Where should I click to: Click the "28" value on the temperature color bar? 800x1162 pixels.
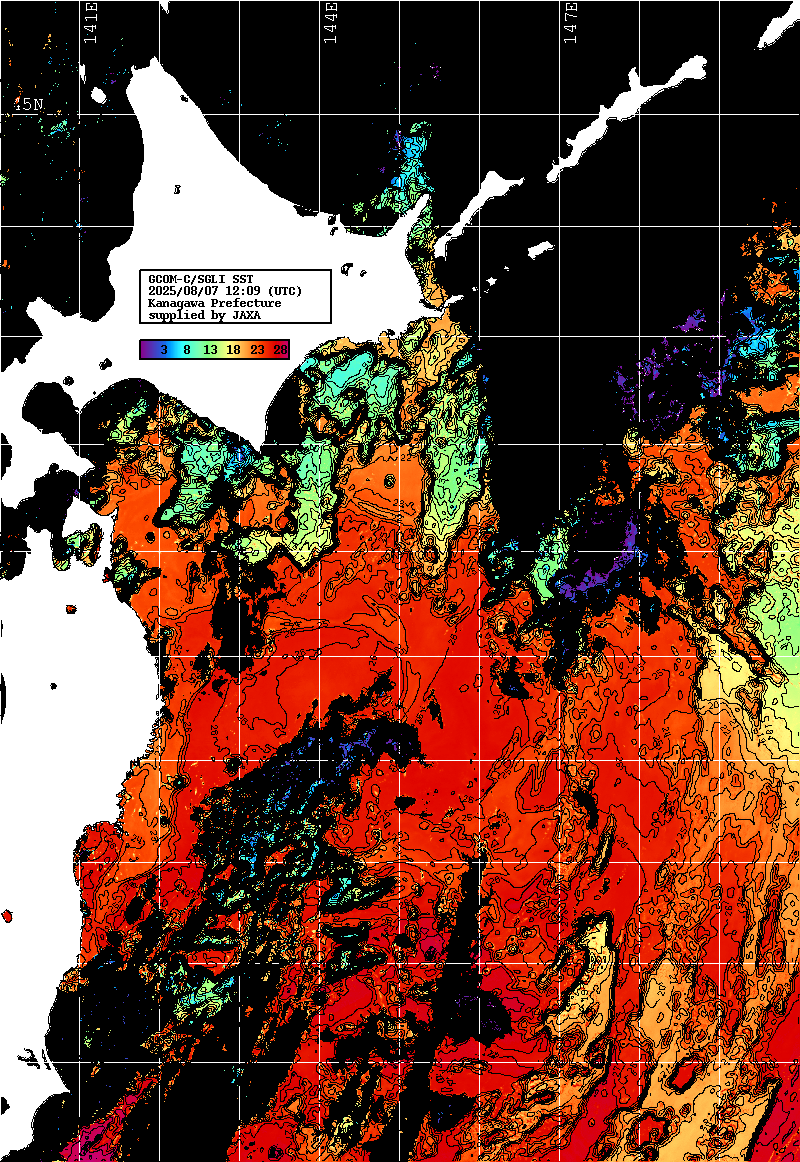[280, 350]
